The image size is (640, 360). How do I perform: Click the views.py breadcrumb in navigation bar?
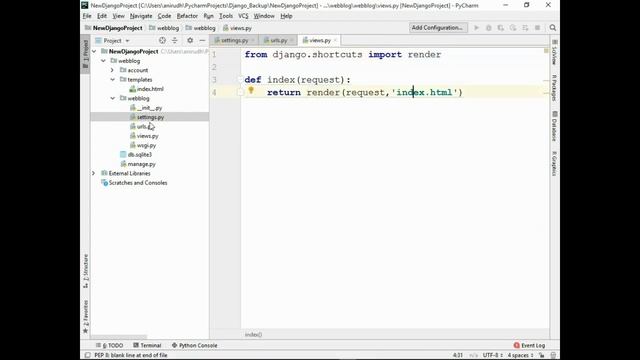click(x=237, y=28)
